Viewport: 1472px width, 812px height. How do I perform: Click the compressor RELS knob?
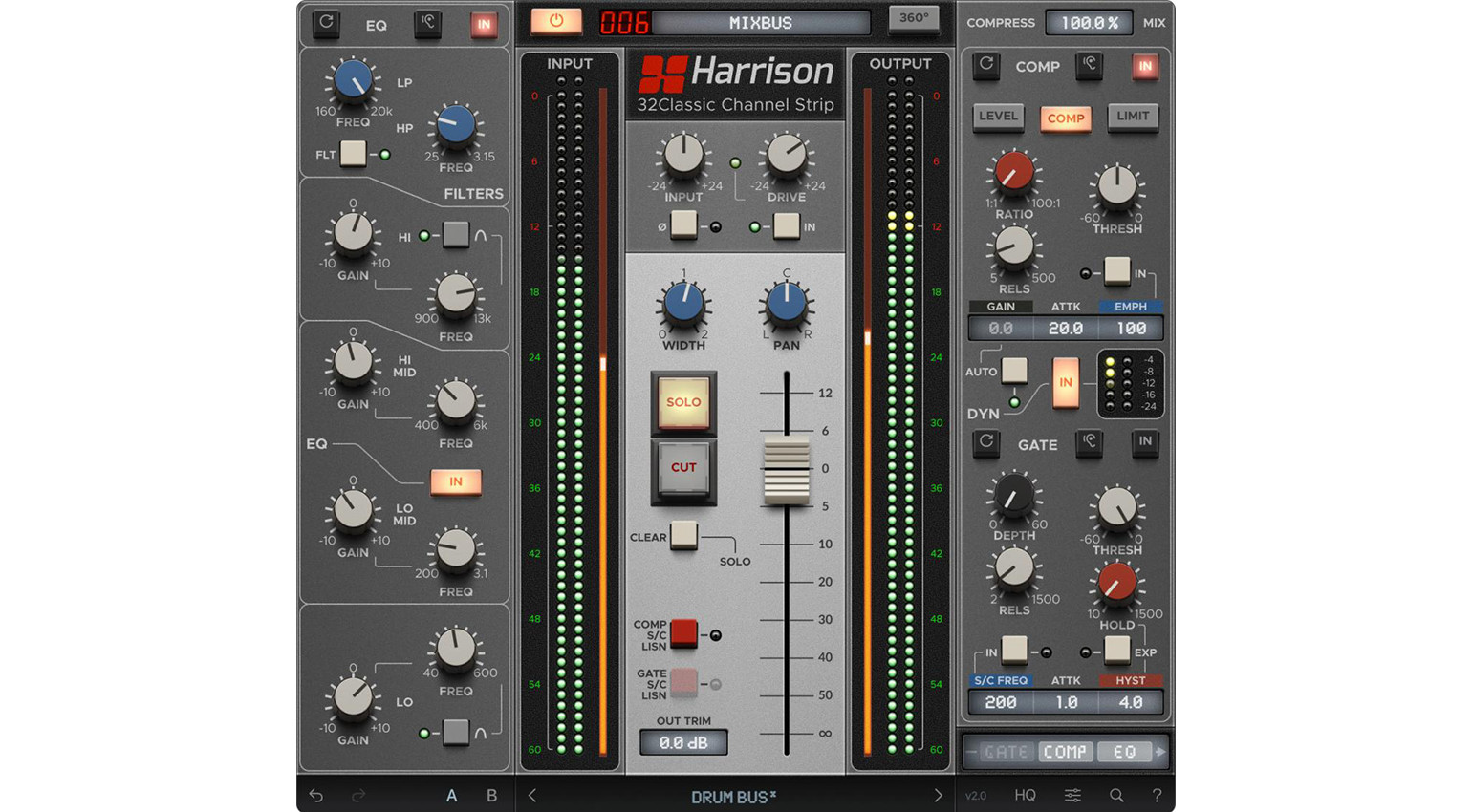pyautogui.click(x=1014, y=247)
